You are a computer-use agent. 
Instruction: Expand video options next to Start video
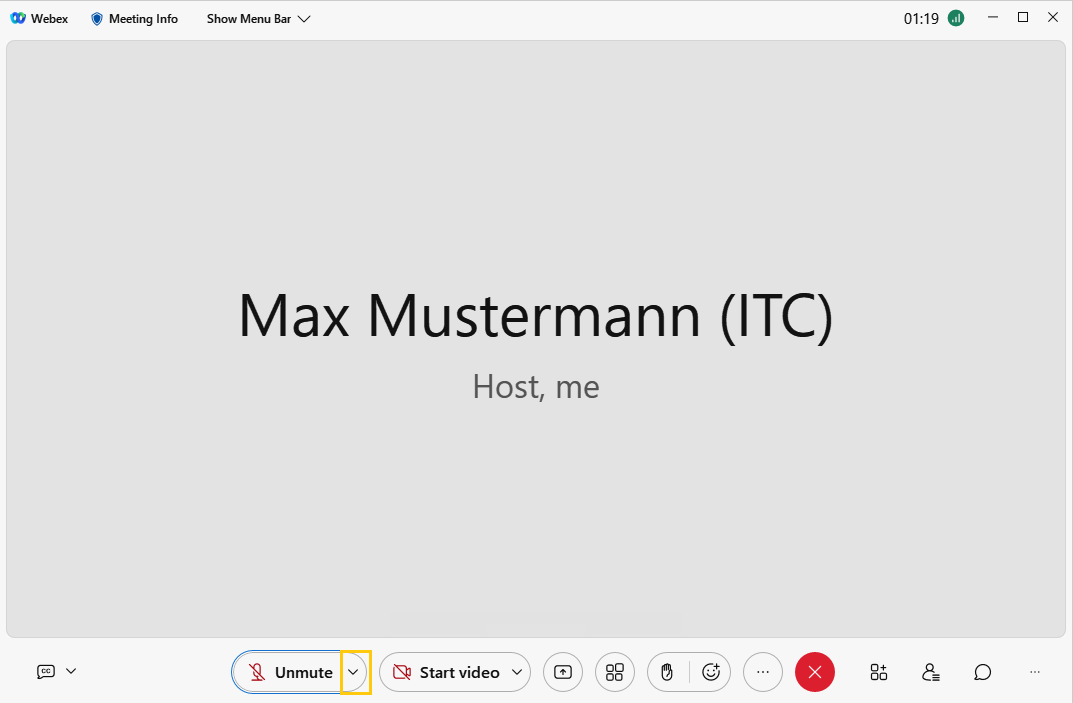tap(517, 672)
